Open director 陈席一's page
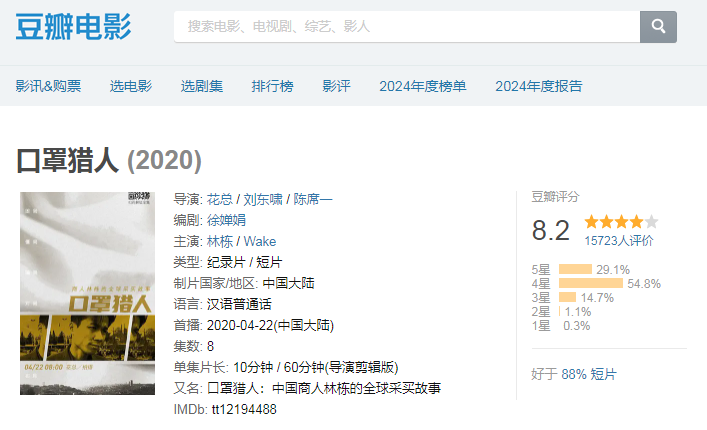 312,199
